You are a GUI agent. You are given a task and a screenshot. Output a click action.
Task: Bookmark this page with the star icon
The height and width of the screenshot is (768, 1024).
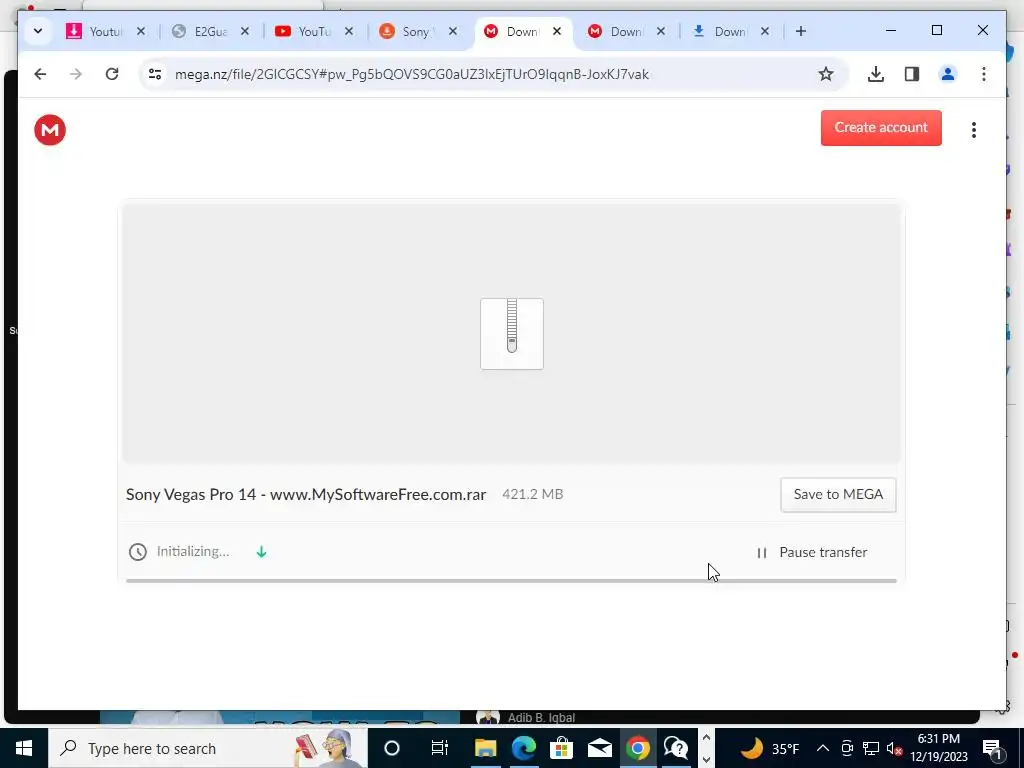tap(825, 74)
